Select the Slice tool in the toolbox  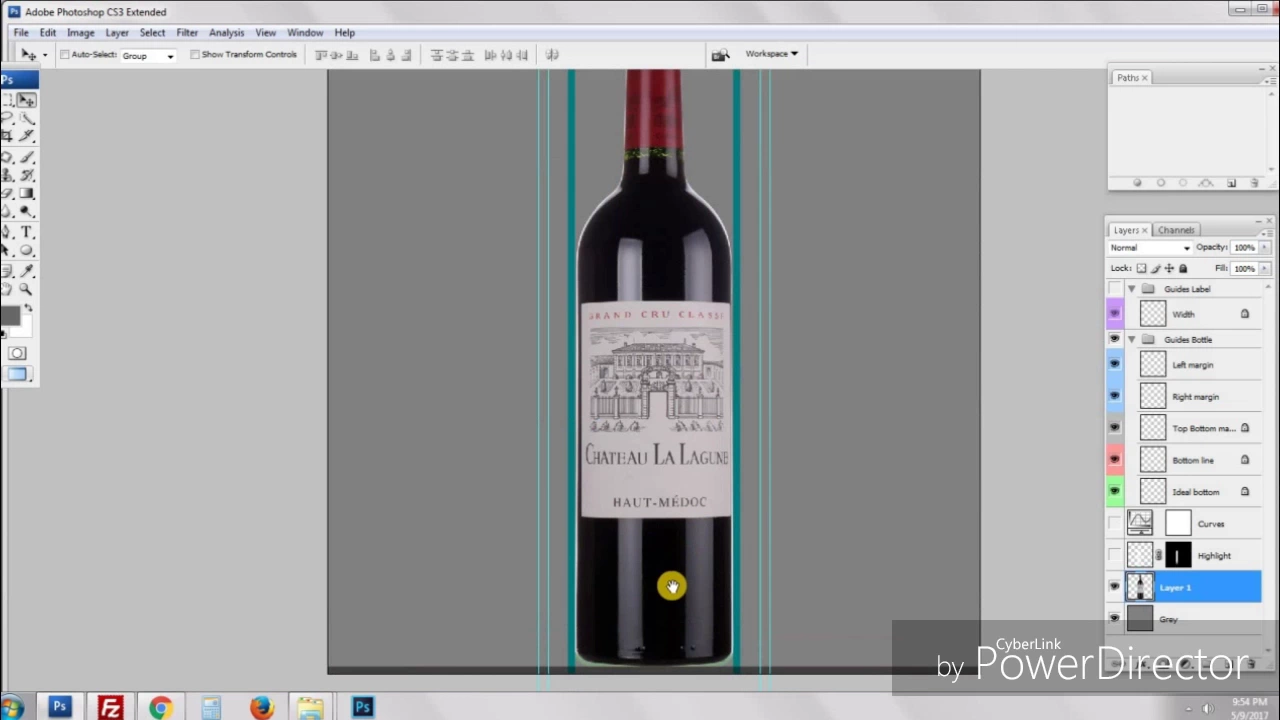point(26,136)
